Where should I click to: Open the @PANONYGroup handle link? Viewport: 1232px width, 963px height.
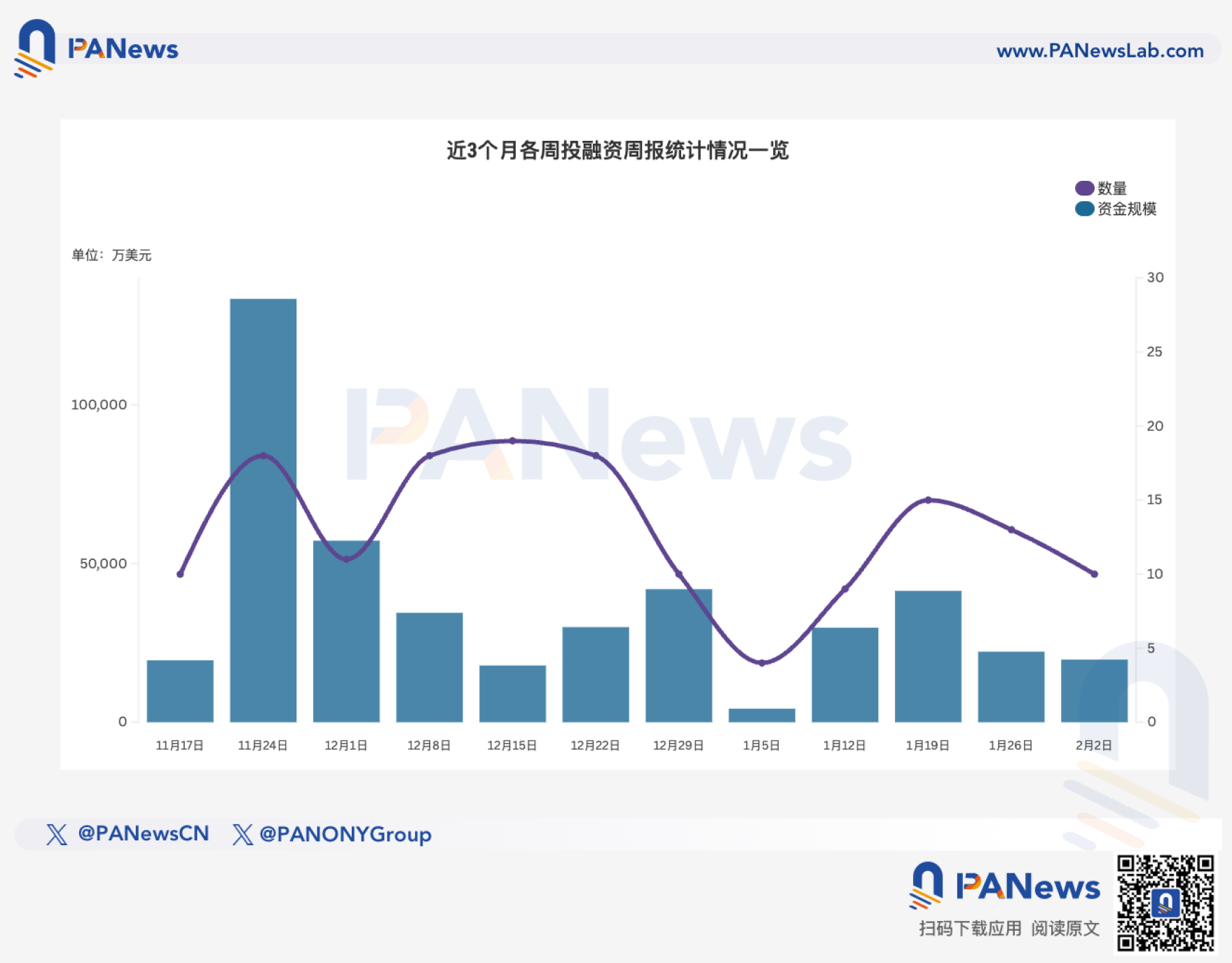pos(345,834)
